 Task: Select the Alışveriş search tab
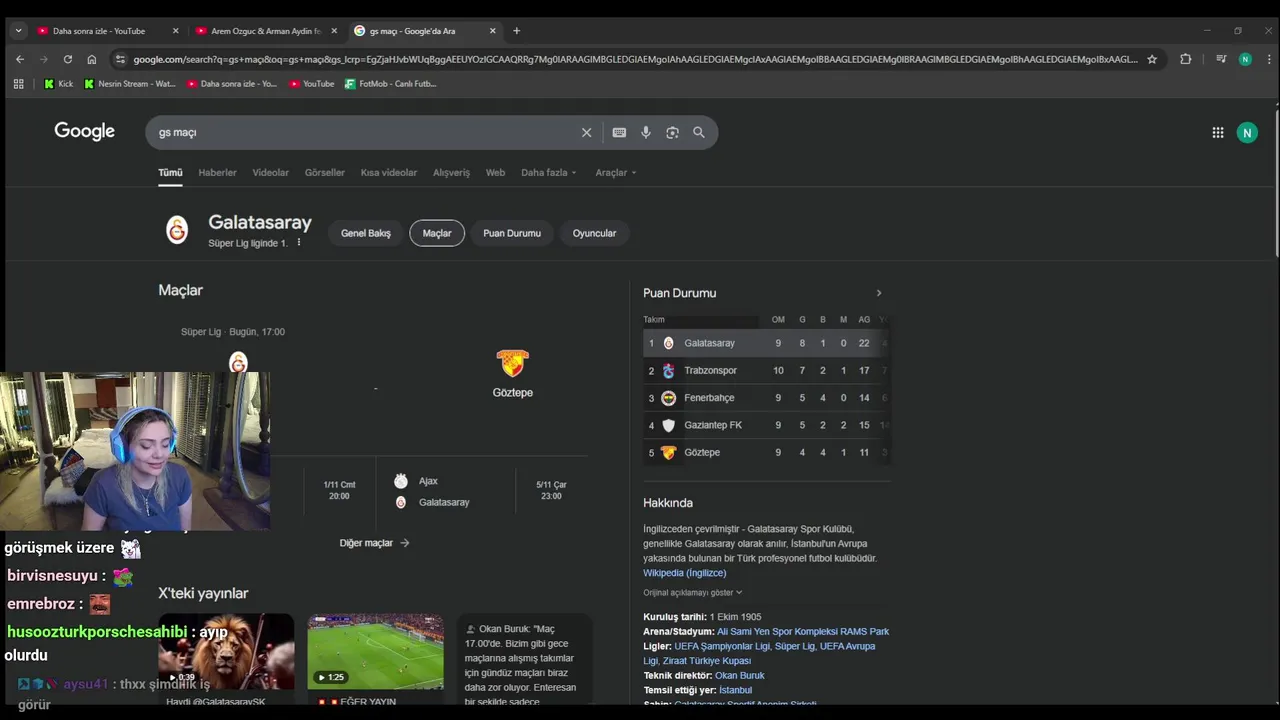(x=451, y=172)
